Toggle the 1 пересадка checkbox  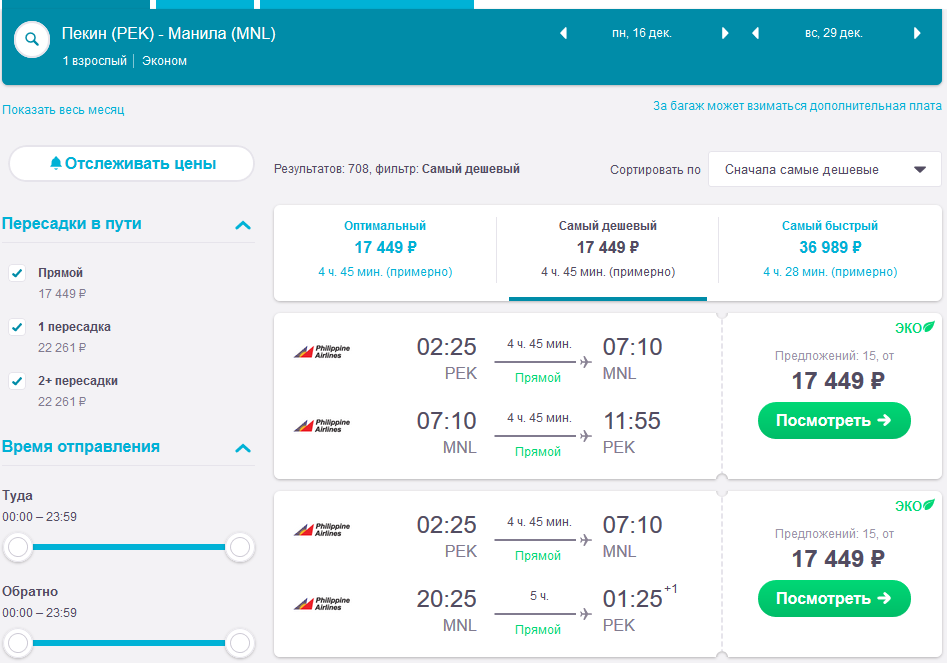[17, 327]
